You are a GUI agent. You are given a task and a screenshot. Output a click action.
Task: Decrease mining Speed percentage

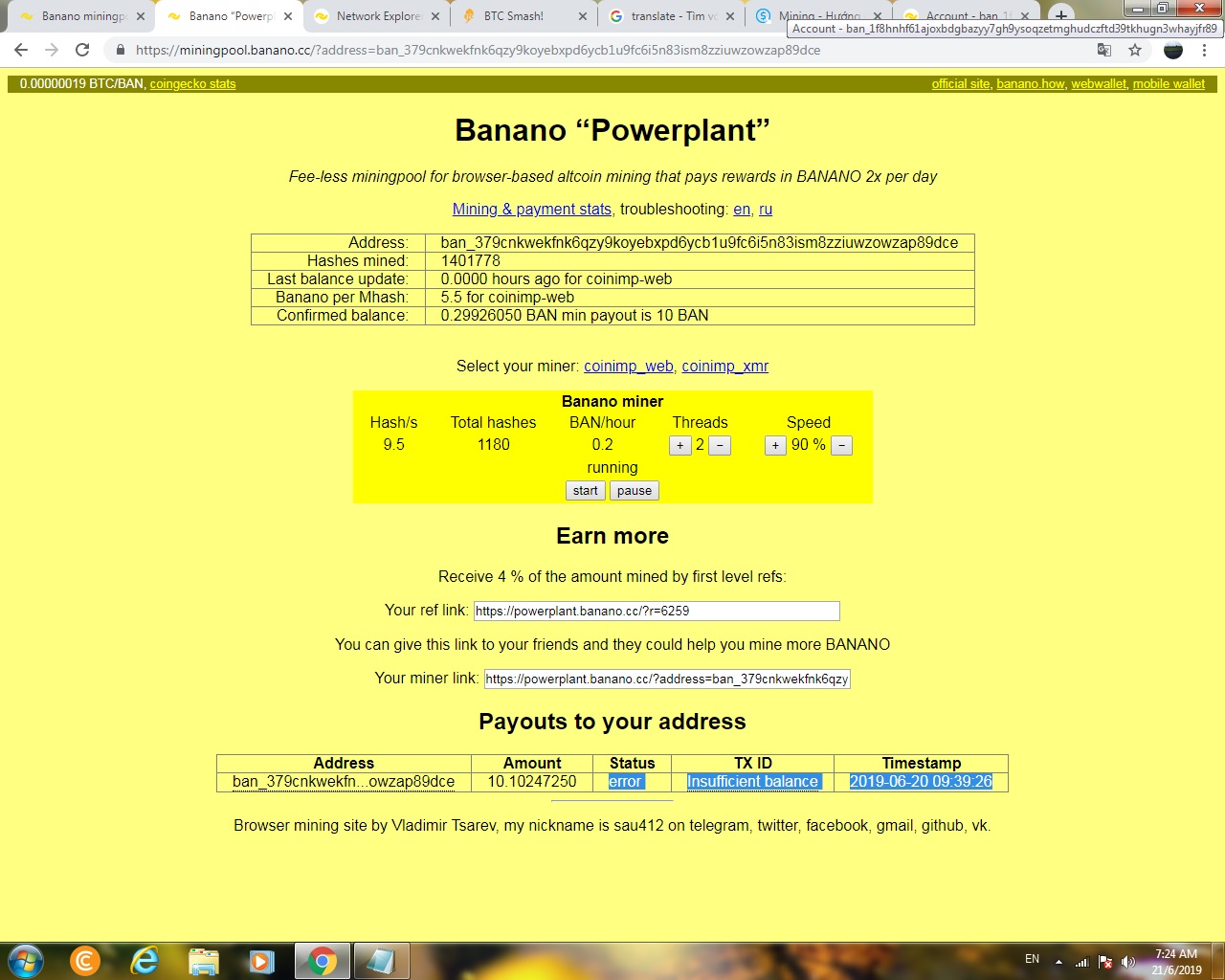[841, 445]
